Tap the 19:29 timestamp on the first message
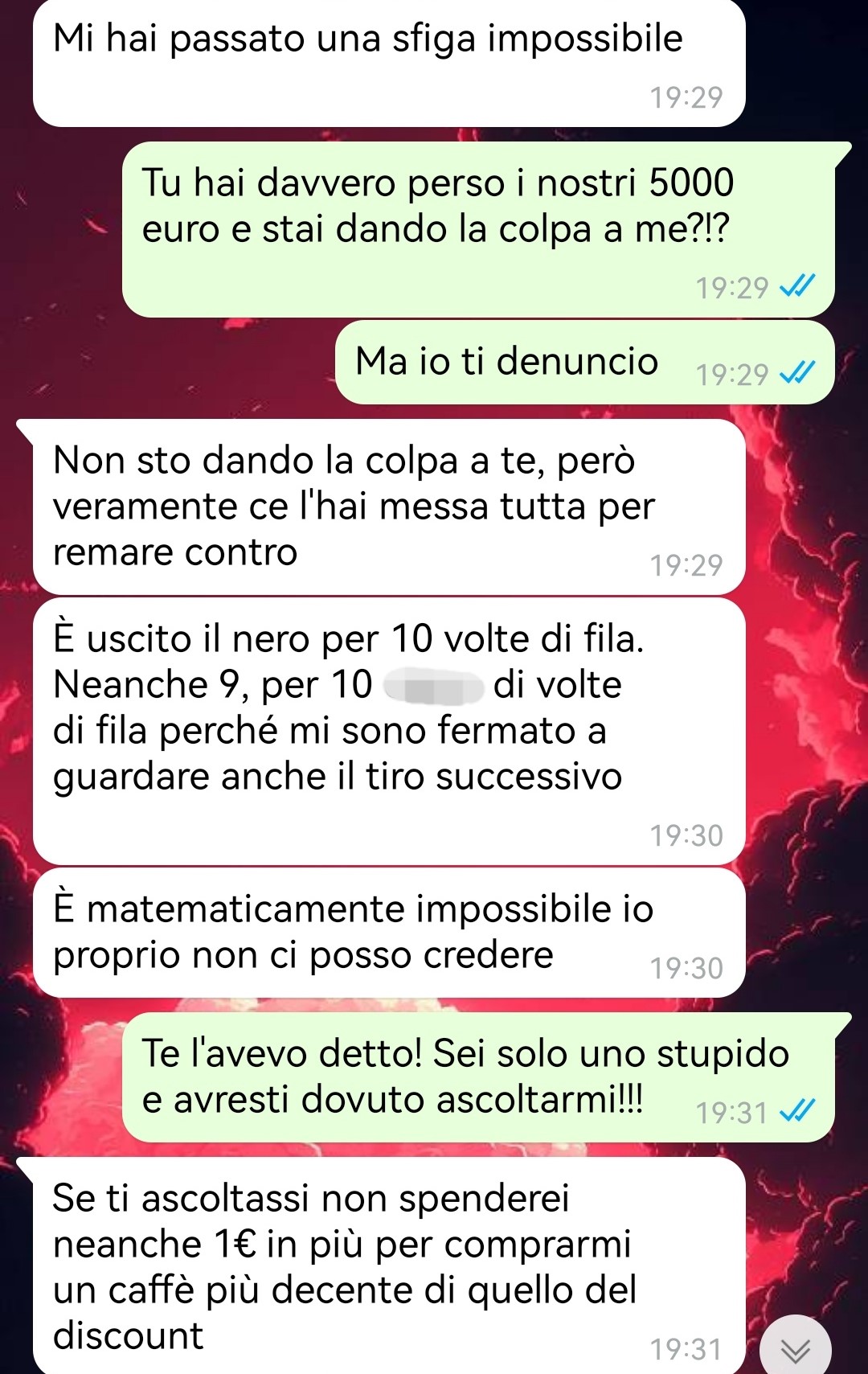Image resolution: width=868 pixels, height=1374 pixels. point(686,98)
